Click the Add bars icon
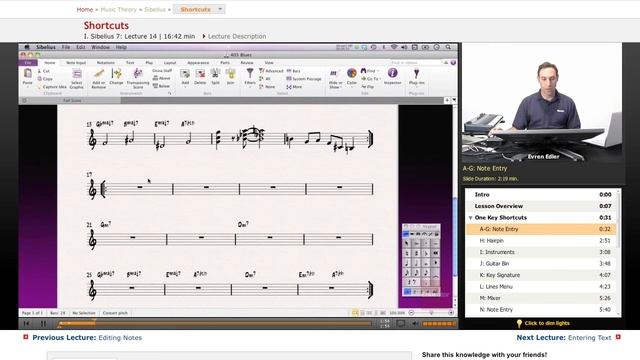 [x=185, y=74]
